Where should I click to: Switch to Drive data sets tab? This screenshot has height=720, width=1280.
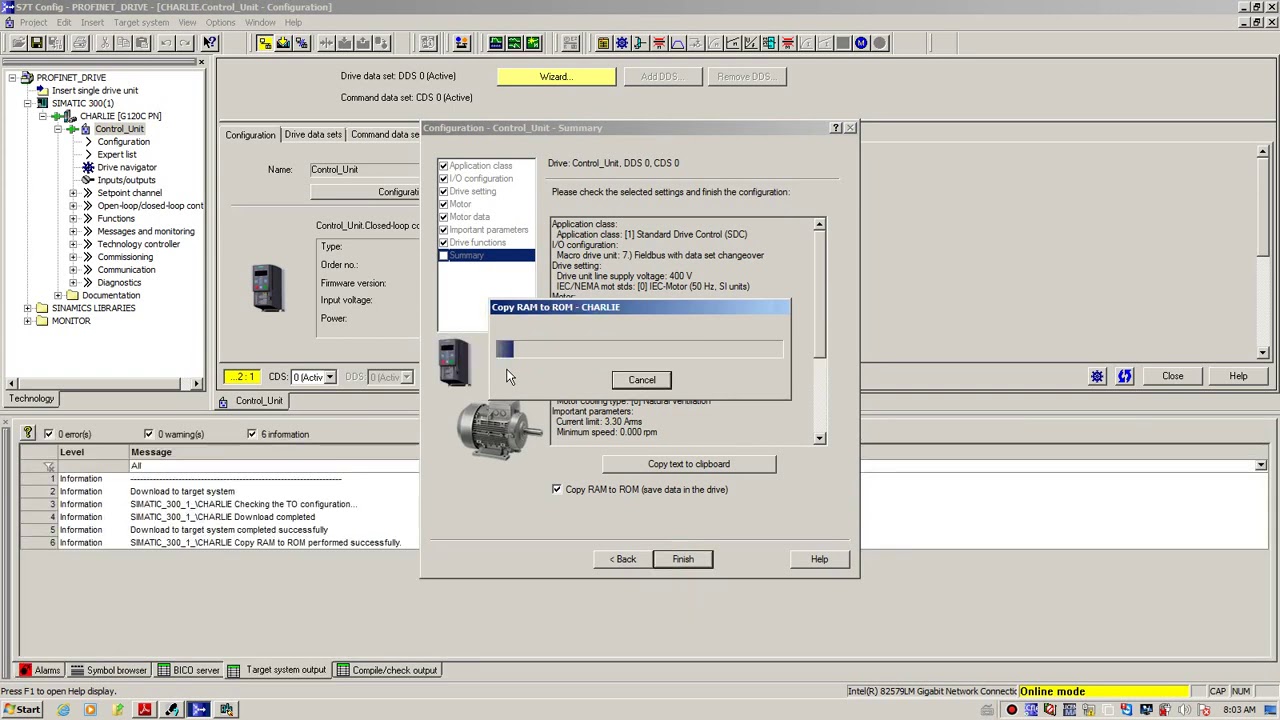coord(313,135)
